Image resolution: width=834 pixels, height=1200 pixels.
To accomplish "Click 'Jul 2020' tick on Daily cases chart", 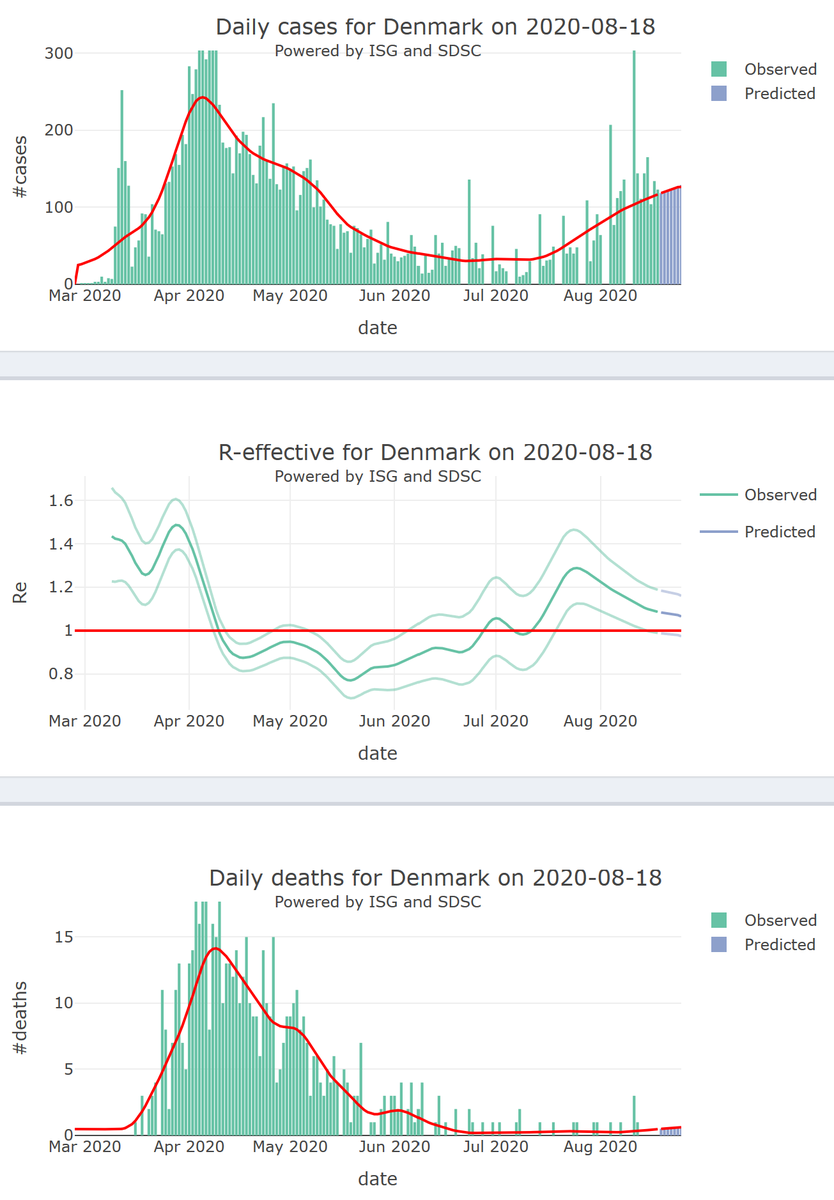I will click(495, 296).
